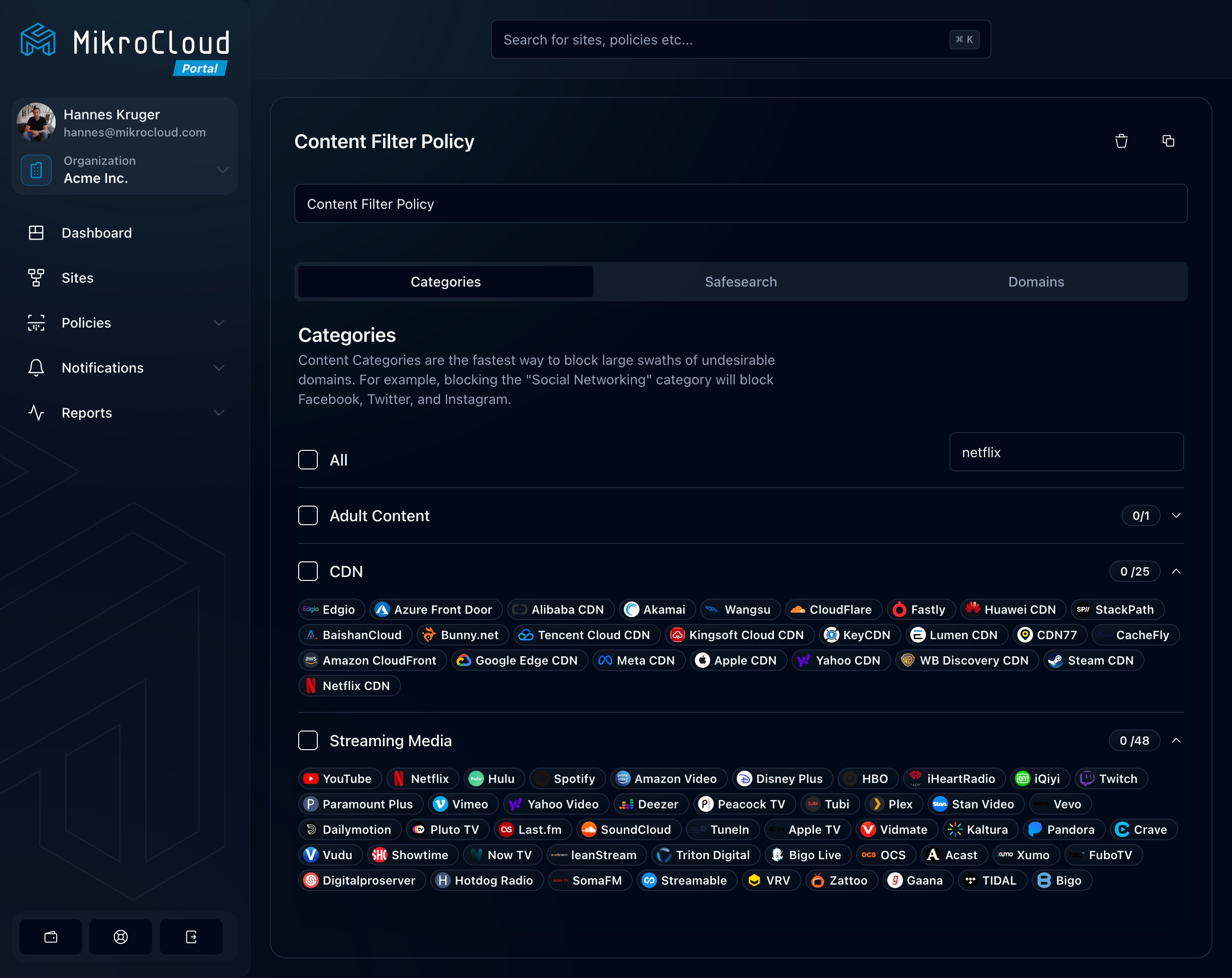Click the netflix search filter input field

[1065, 452]
